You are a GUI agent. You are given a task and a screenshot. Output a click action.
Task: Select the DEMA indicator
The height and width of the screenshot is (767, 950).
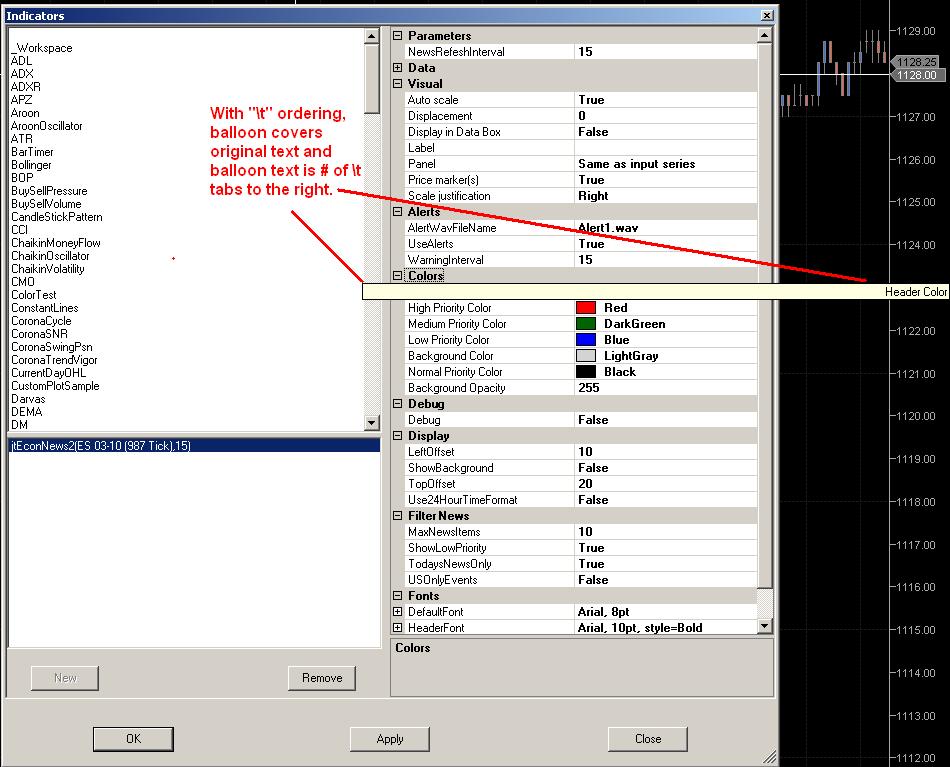27,412
